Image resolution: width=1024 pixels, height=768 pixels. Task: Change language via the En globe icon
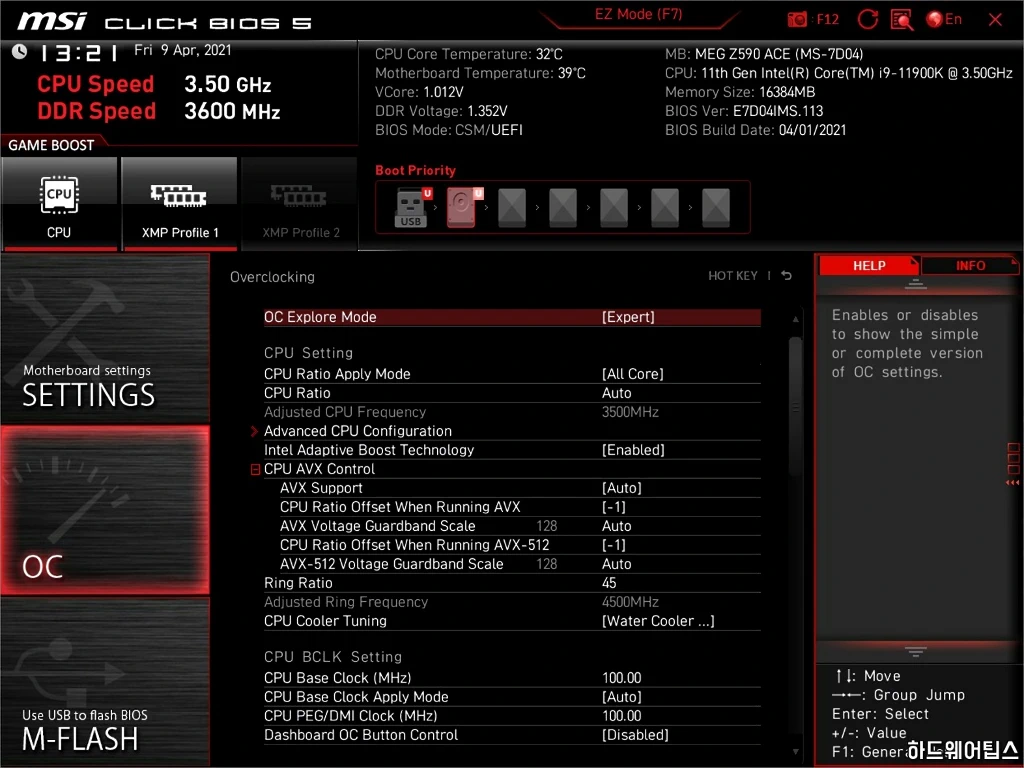click(x=944, y=20)
